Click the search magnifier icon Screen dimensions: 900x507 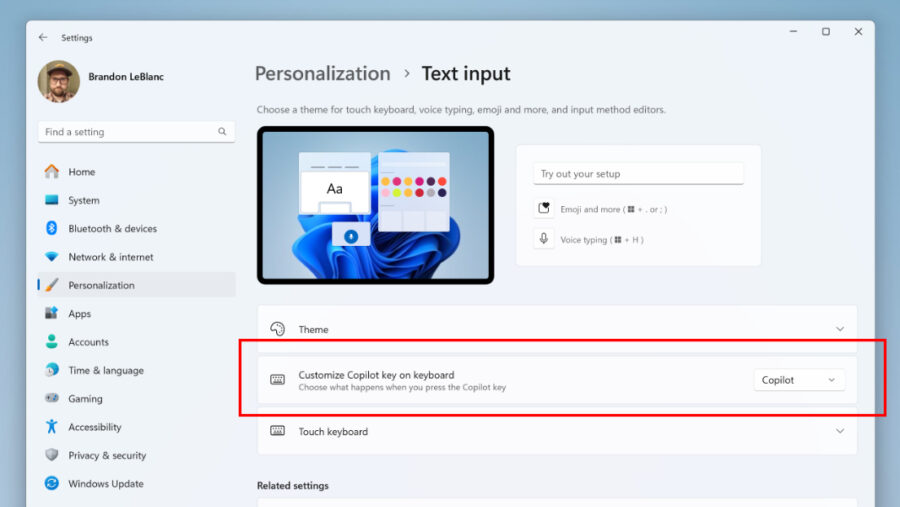(222, 131)
